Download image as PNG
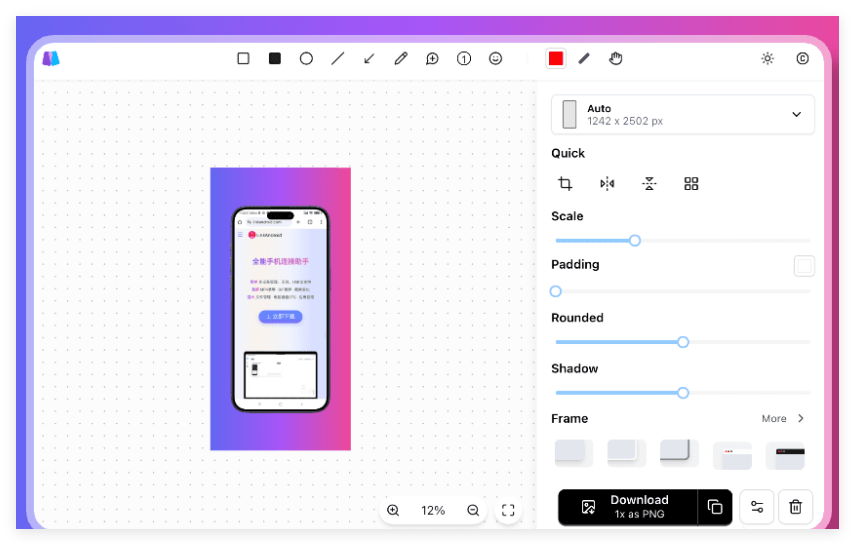 click(628, 507)
